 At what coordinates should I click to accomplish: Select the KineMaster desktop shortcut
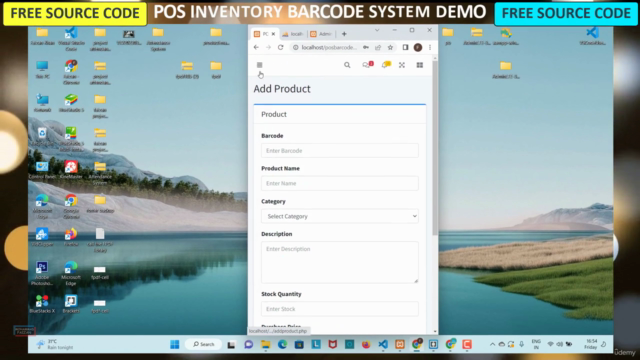click(71, 170)
